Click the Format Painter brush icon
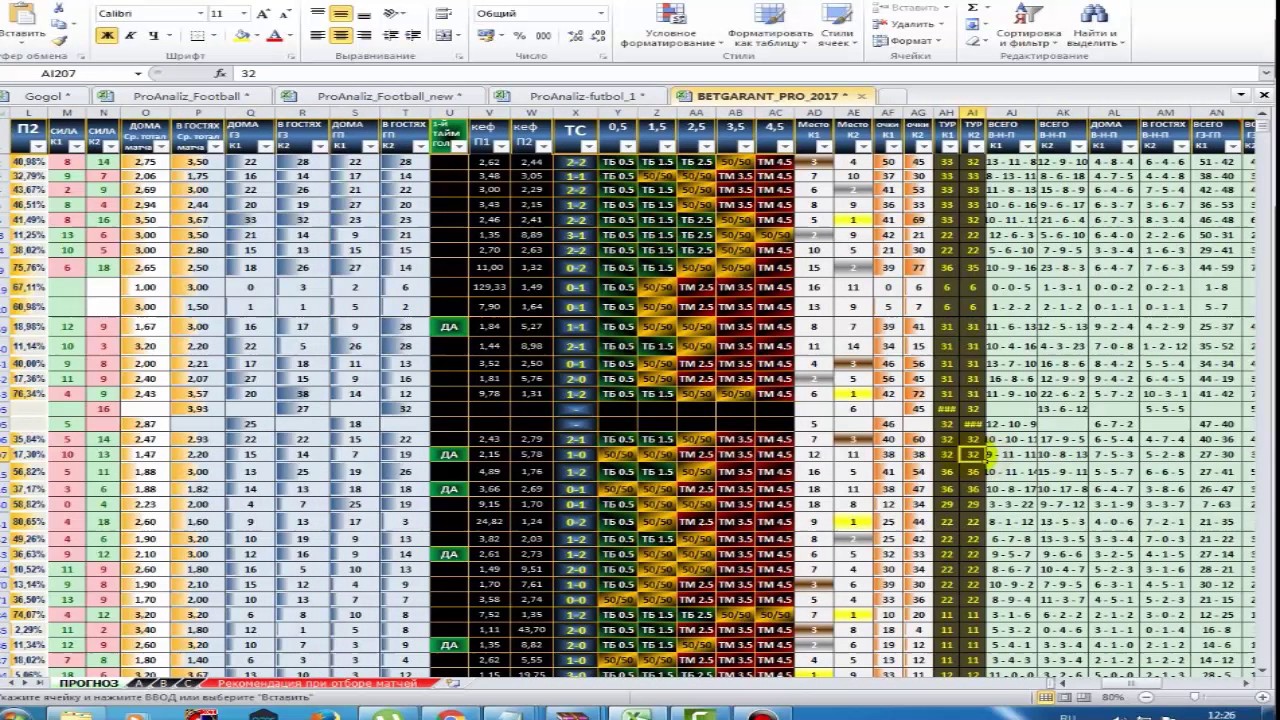Image resolution: width=1280 pixels, height=720 pixels. [x=59, y=41]
